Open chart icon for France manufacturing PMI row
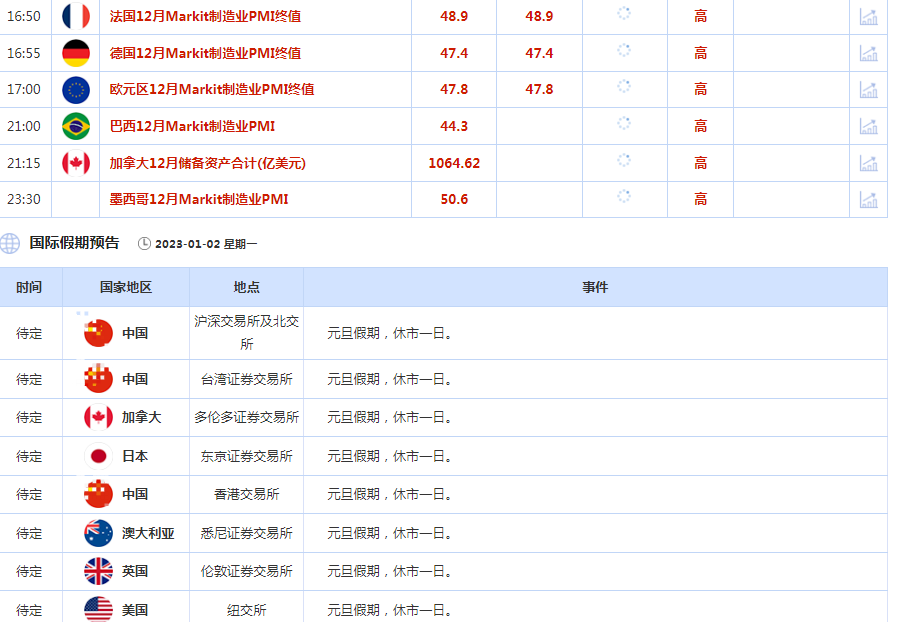The image size is (903, 622). pos(868,17)
